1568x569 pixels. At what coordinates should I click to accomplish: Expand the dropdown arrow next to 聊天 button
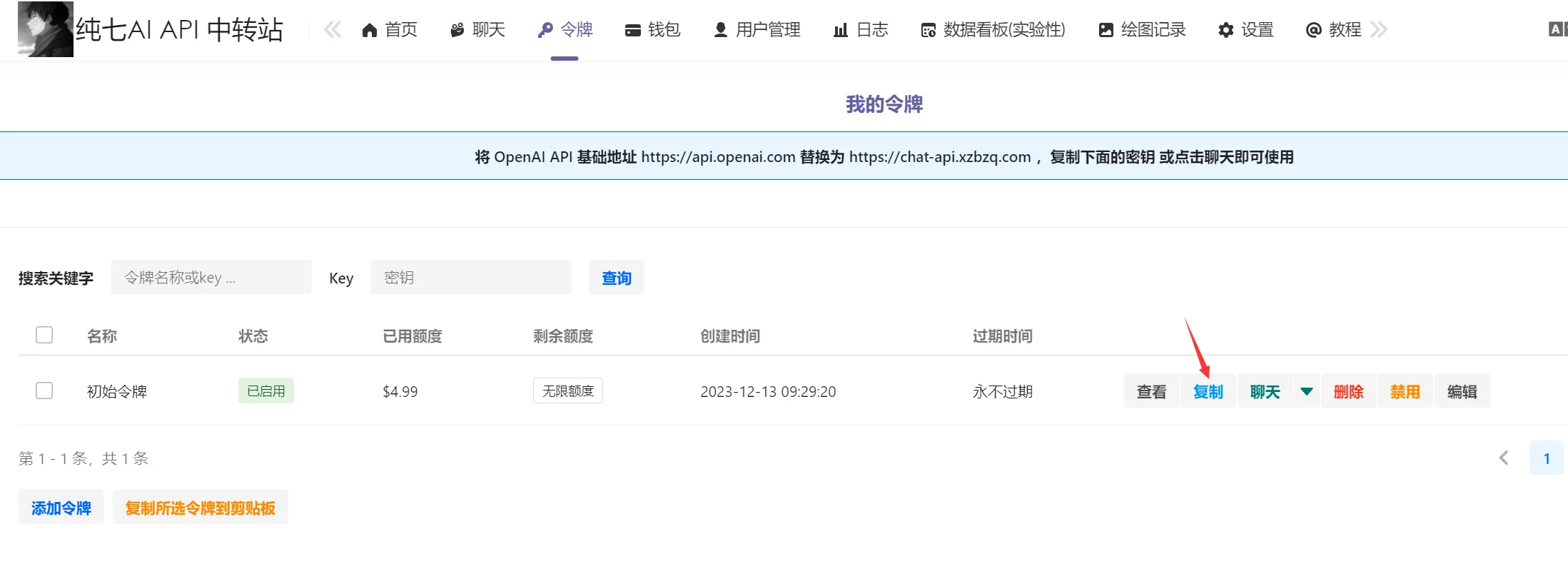pyautogui.click(x=1307, y=391)
